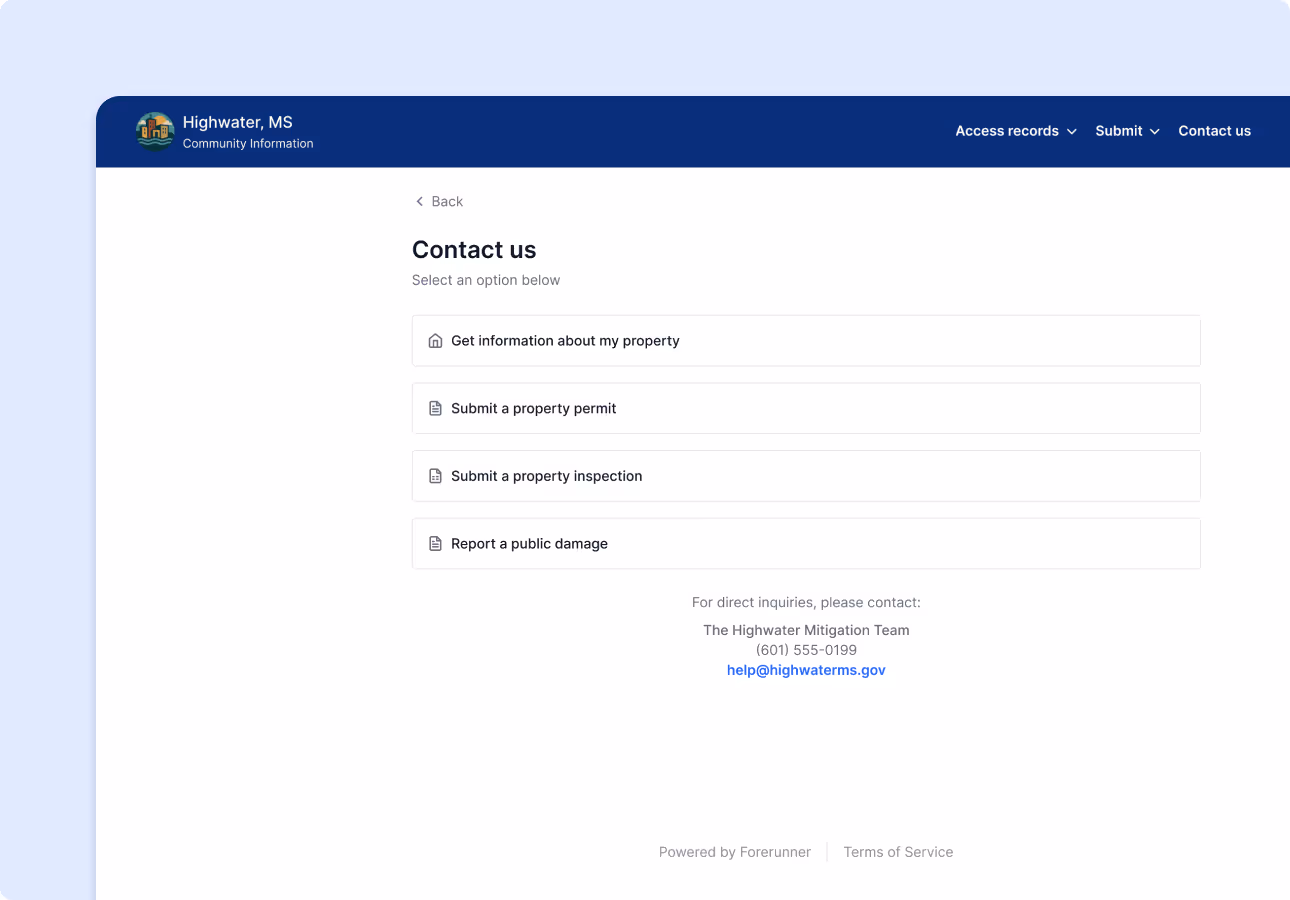Click 'For direct inquiries, please contact:' text
The width and height of the screenshot is (1290, 900).
pos(806,603)
